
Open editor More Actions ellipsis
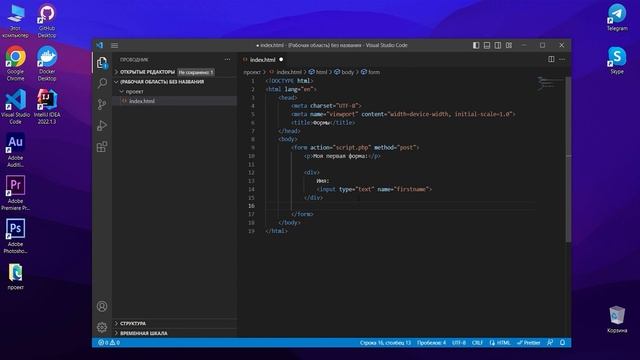(562, 60)
